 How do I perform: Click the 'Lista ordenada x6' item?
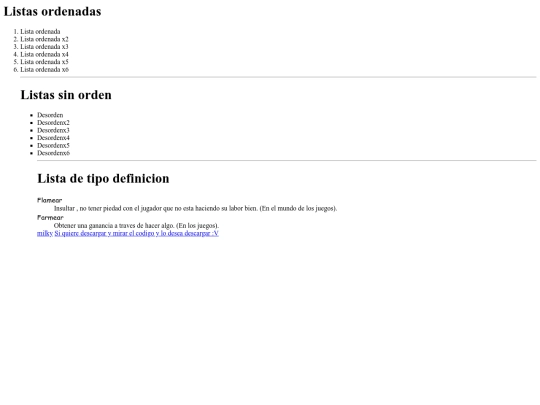click(44, 69)
